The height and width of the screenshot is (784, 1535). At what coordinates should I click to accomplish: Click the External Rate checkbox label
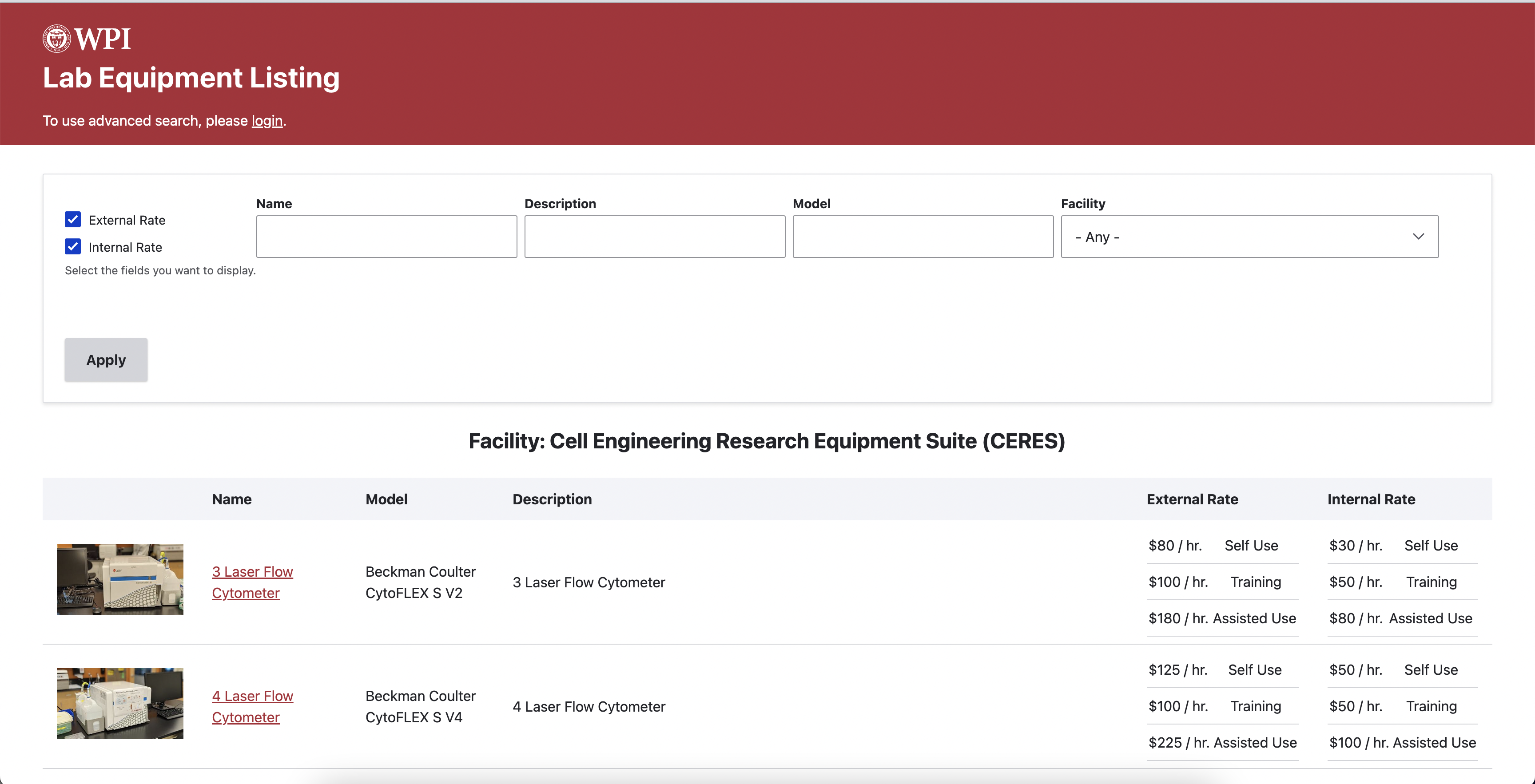point(127,220)
